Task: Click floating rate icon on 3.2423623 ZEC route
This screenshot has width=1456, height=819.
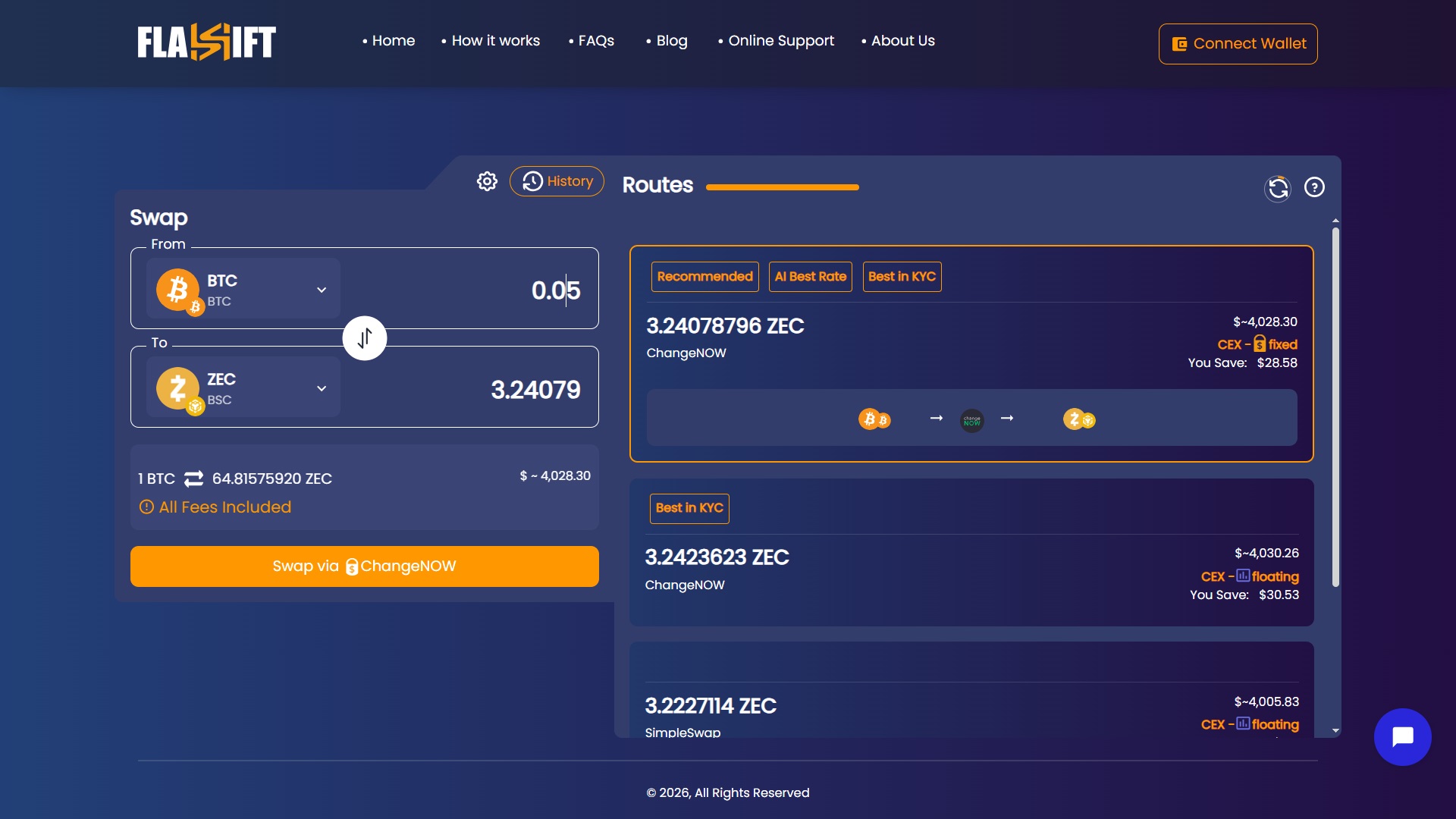Action: tap(1243, 576)
